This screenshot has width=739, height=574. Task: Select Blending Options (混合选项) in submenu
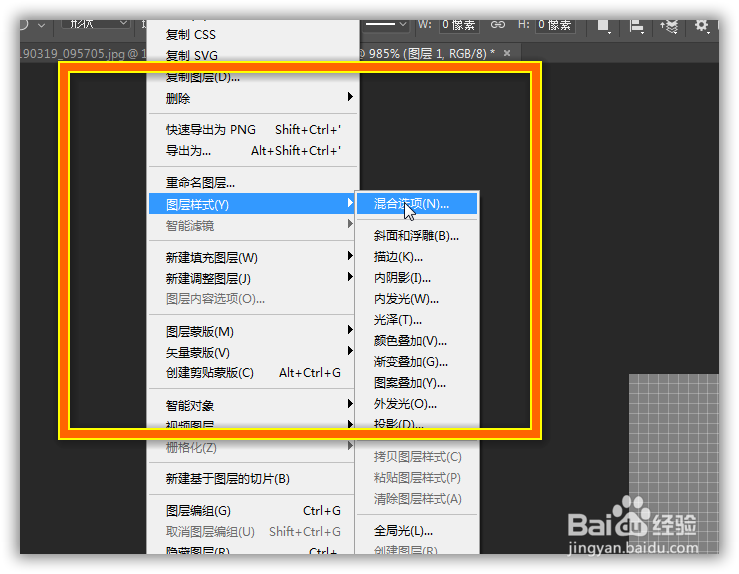tap(417, 204)
